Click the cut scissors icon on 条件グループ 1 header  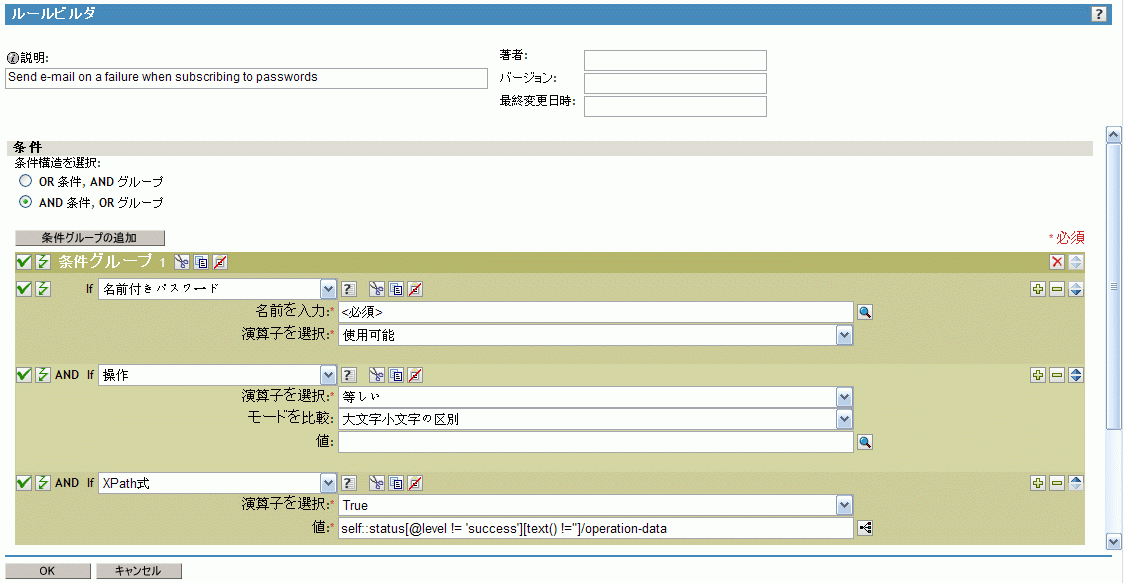(x=182, y=262)
